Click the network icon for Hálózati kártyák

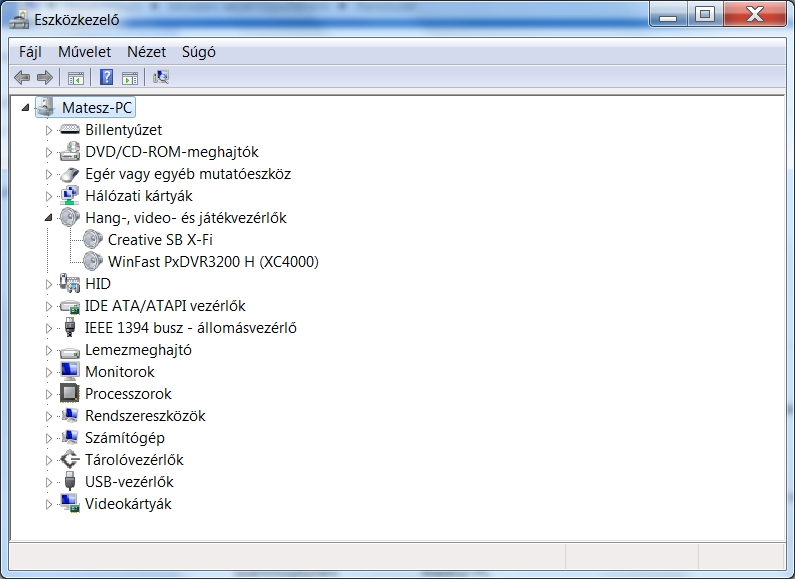(69, 195)
